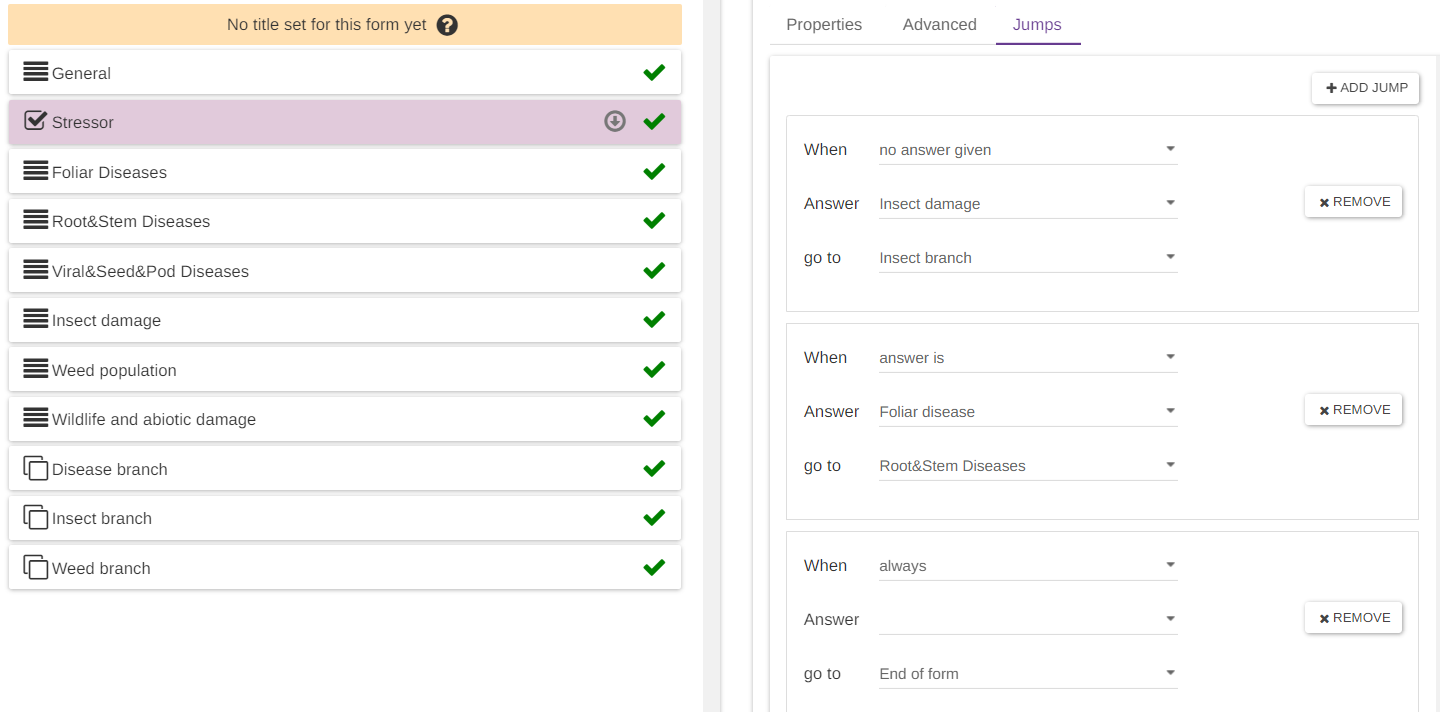Click the help question mark icon
The image size is (1440, 712).
[447, 25]
